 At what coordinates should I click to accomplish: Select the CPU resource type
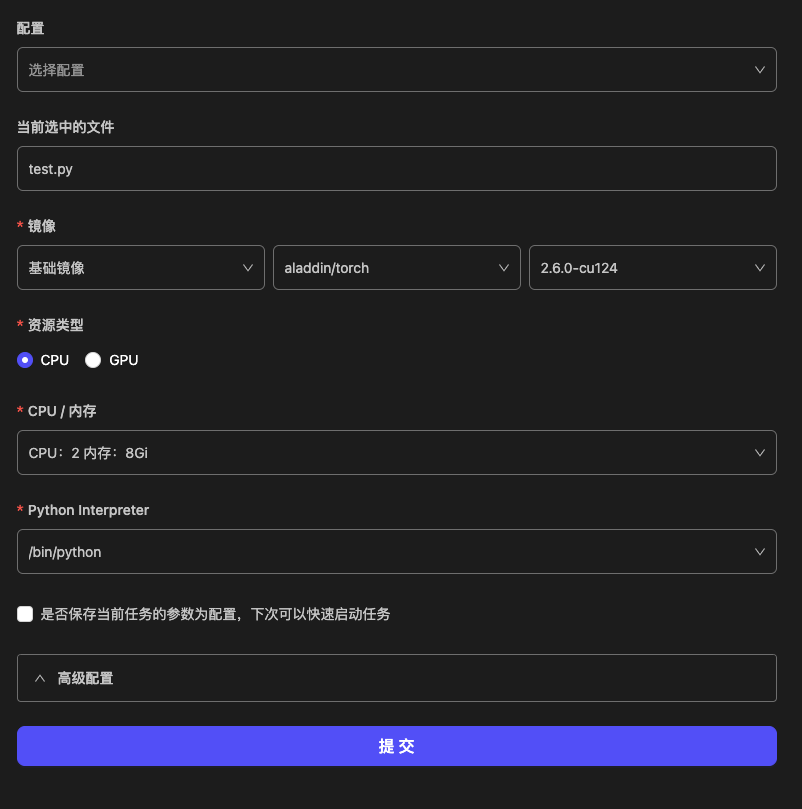point(24,360)
